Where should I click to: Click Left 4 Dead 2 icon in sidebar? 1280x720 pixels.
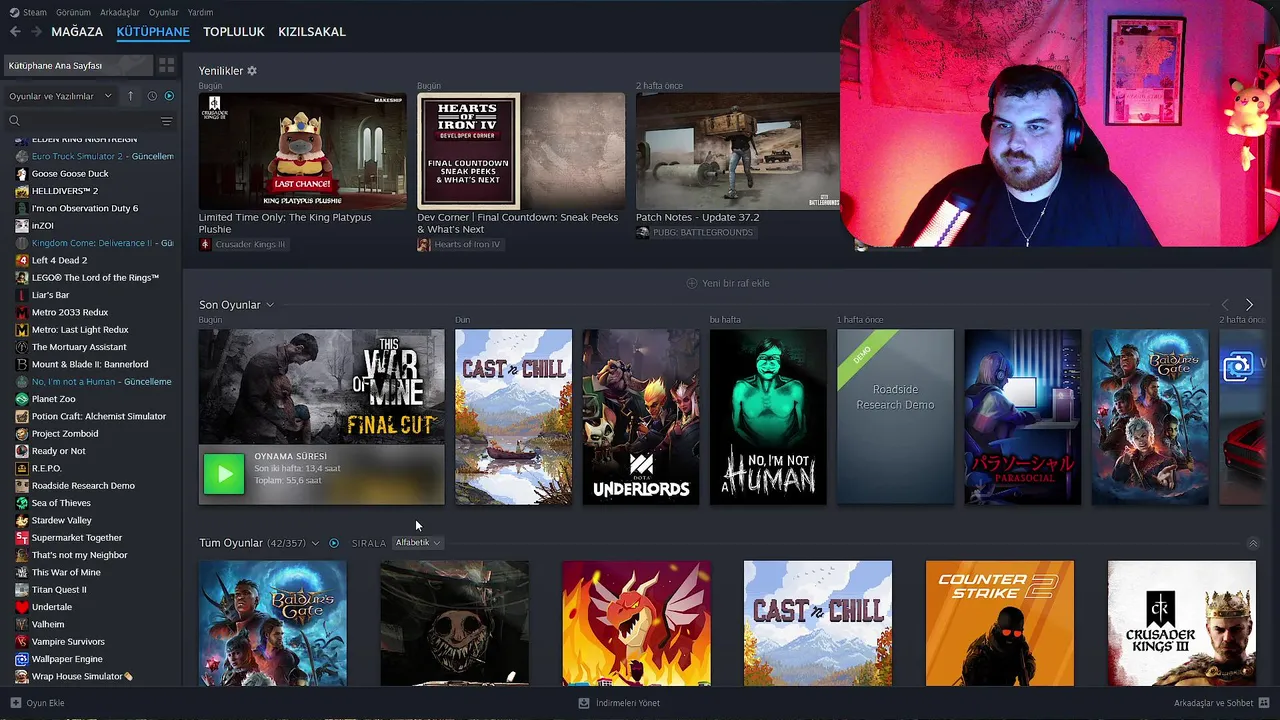pos(22,260)
